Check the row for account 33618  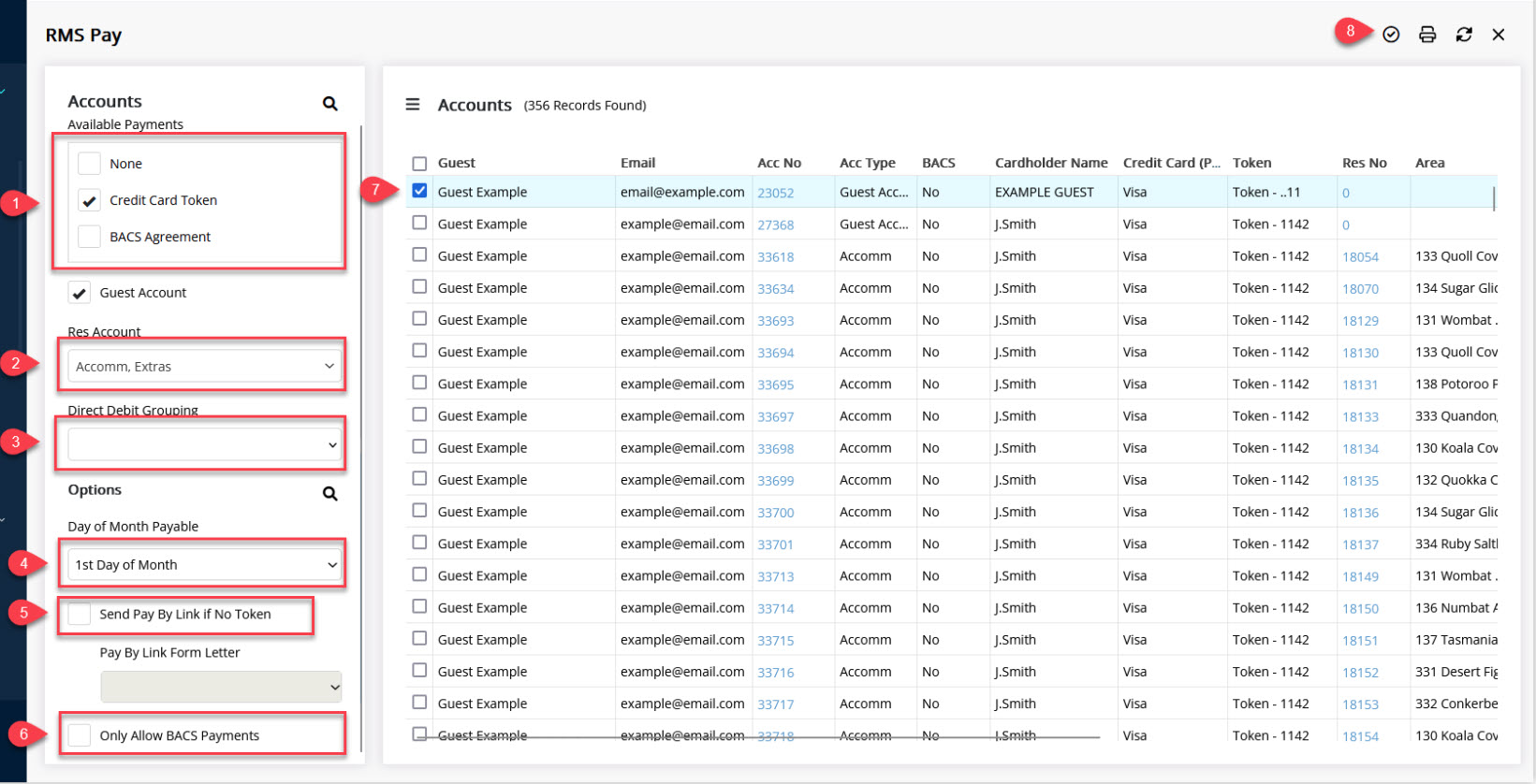tap(419, 254)
